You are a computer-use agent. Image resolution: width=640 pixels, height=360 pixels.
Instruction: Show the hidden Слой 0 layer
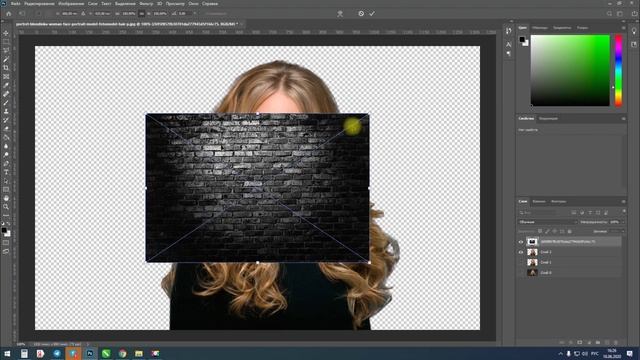click(x=521, y=272)
